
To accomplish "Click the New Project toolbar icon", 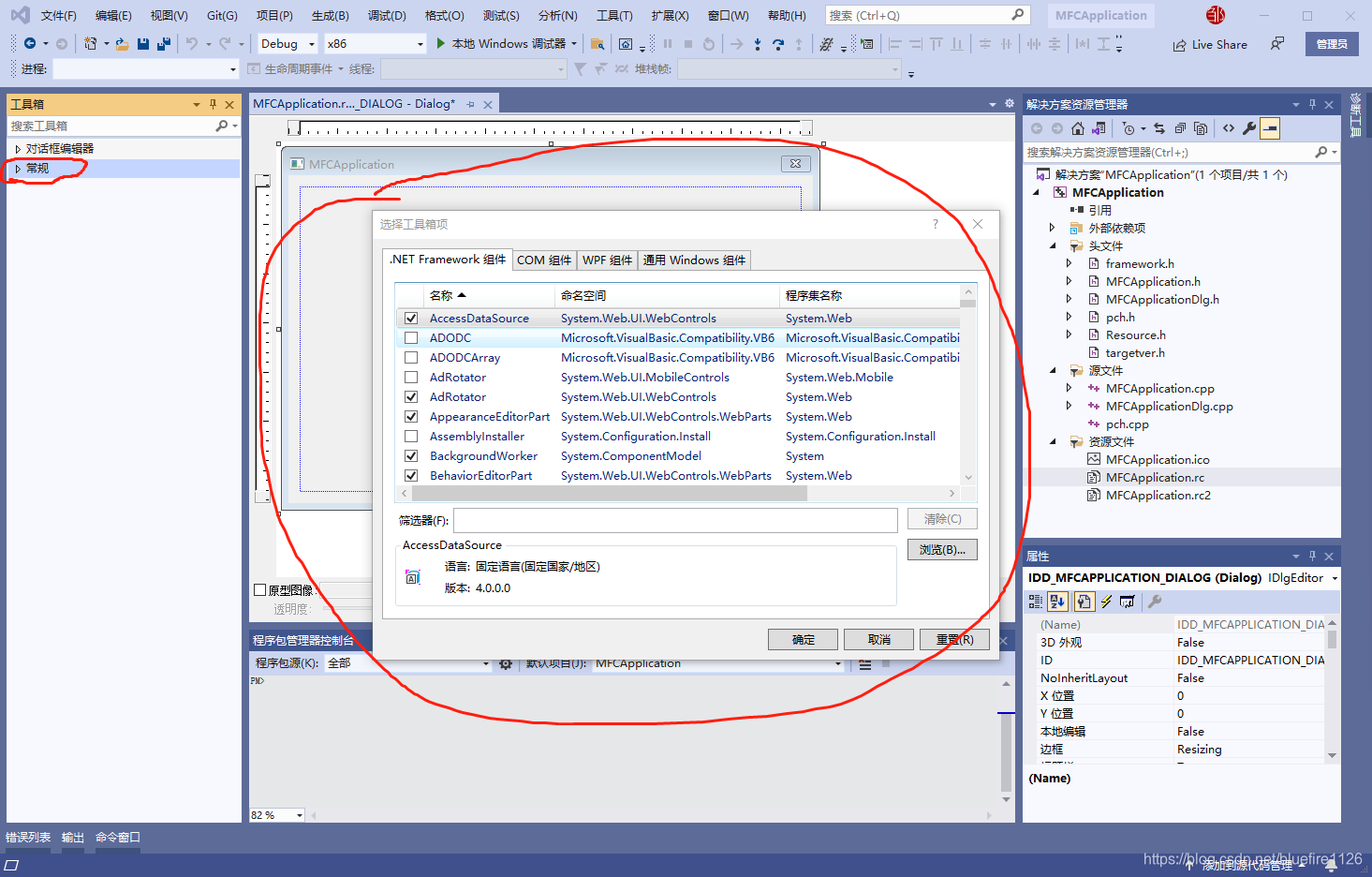I will [x=90, y=44].
